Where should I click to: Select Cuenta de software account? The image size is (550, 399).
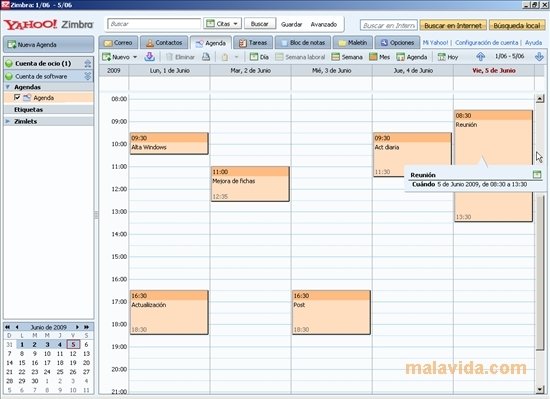click(41, 76)
